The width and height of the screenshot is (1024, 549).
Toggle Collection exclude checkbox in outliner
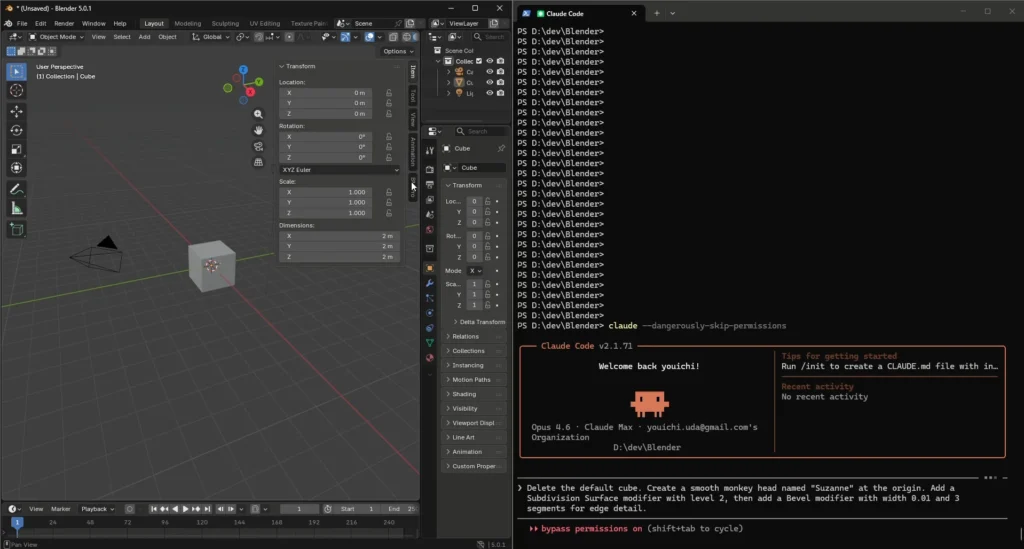[479, 61]
